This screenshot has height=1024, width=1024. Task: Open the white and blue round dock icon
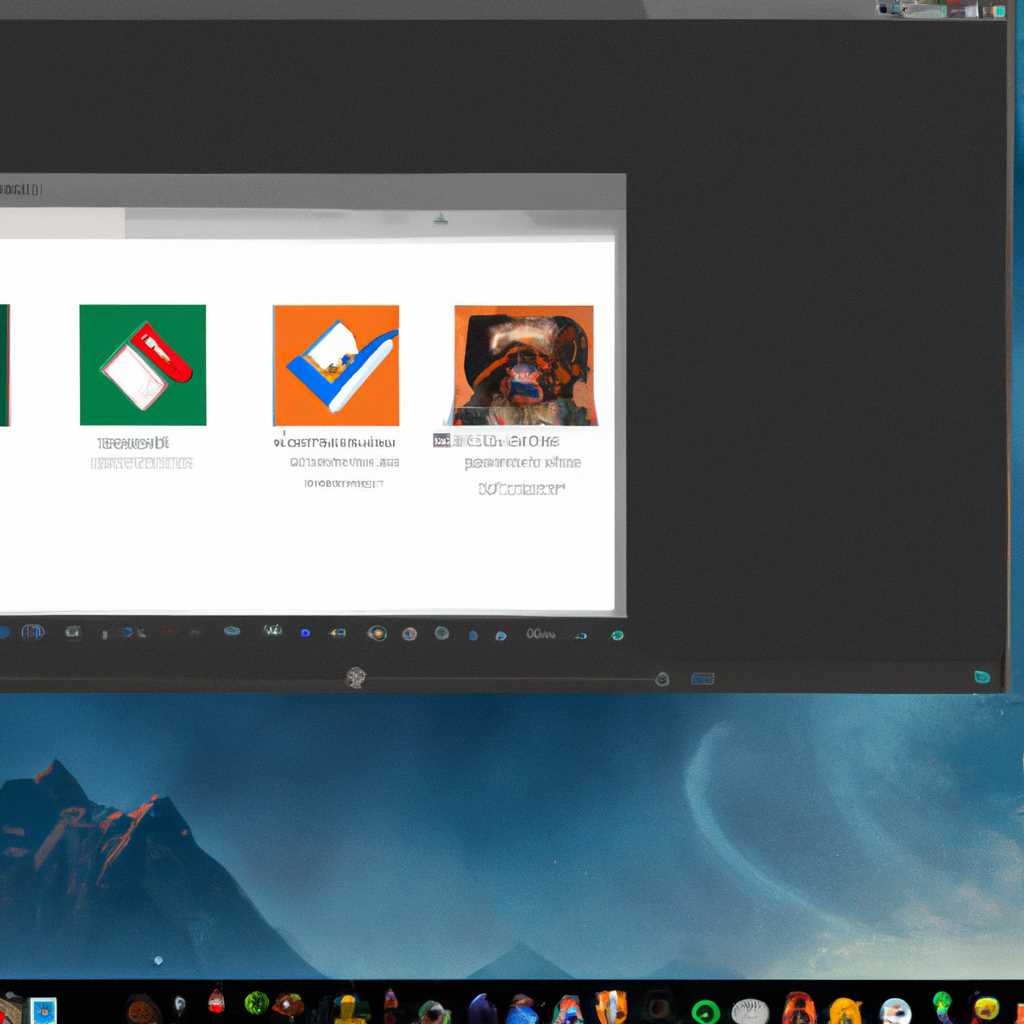(x=895, y=1011)
